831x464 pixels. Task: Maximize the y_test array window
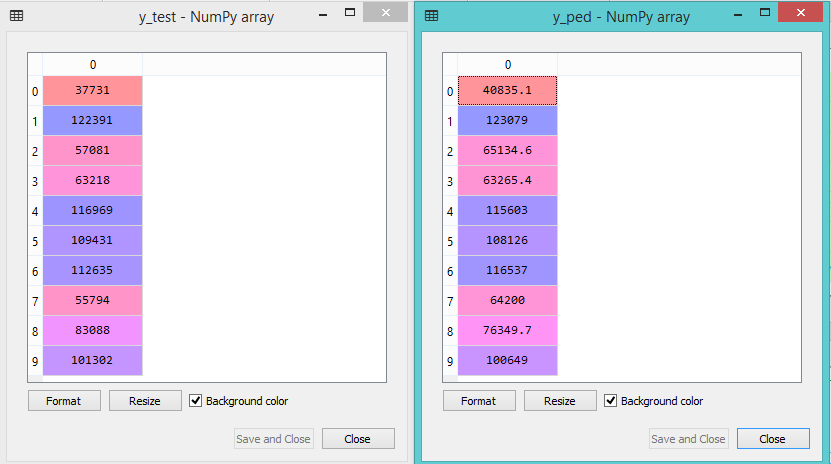(x=350, y=13)
